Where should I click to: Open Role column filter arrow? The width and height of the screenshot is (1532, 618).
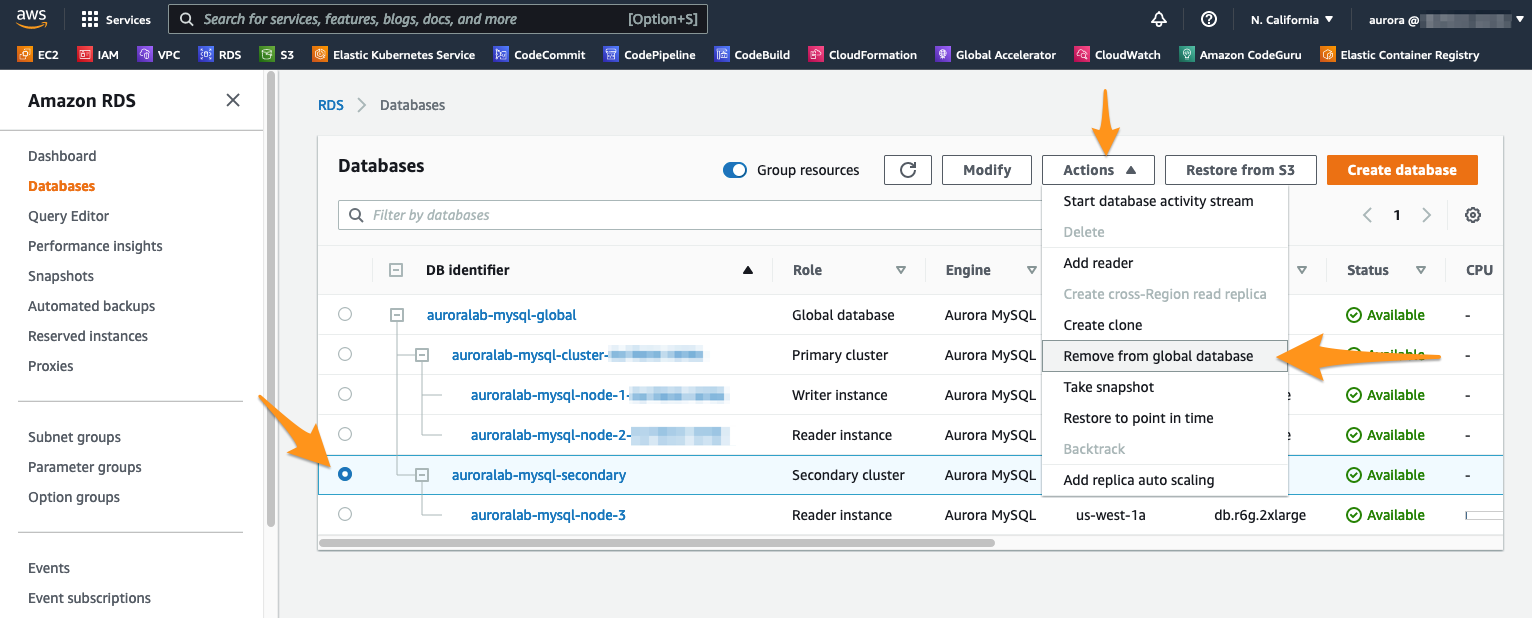(901, 270)
